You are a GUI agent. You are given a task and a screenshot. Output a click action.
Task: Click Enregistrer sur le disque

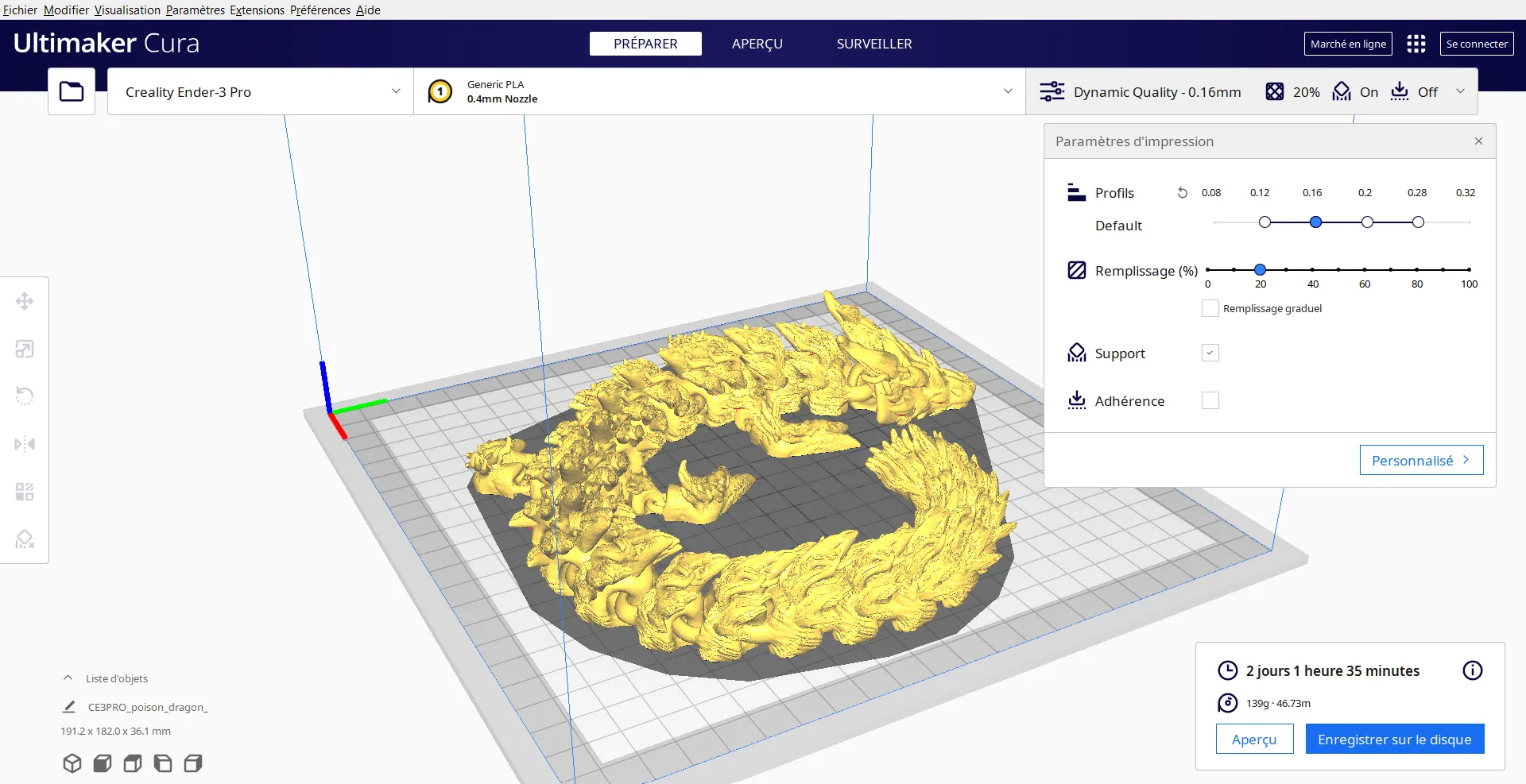1395,739
